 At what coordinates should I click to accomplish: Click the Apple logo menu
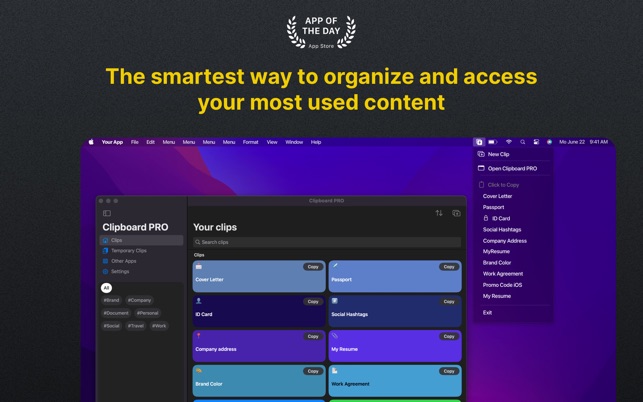(91, 142)
